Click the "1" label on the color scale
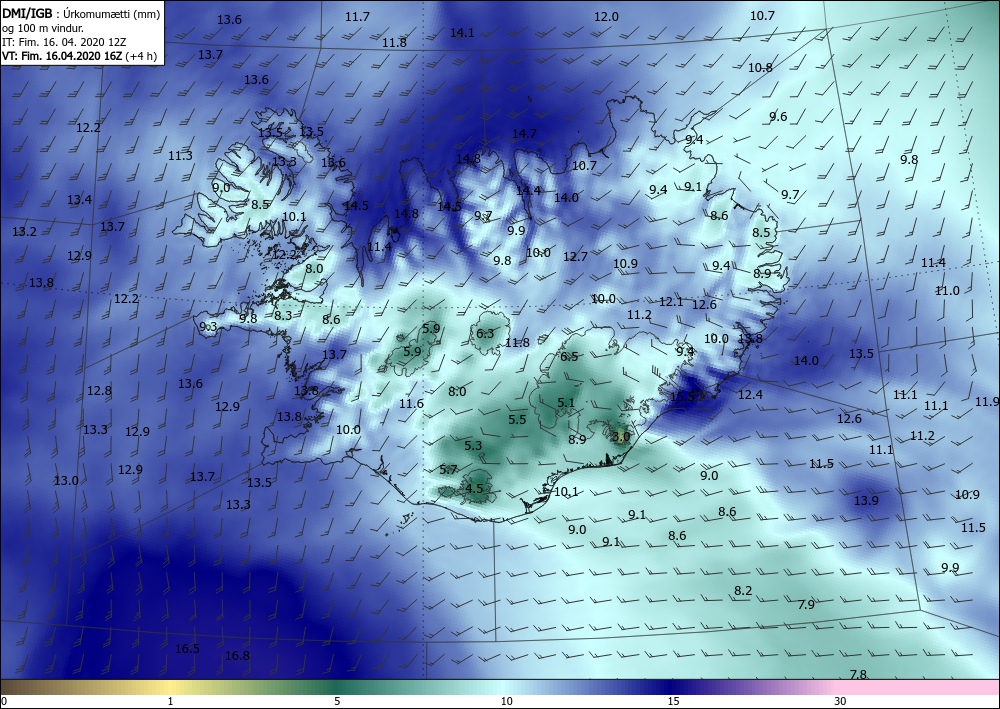 [x=170, y=701]
